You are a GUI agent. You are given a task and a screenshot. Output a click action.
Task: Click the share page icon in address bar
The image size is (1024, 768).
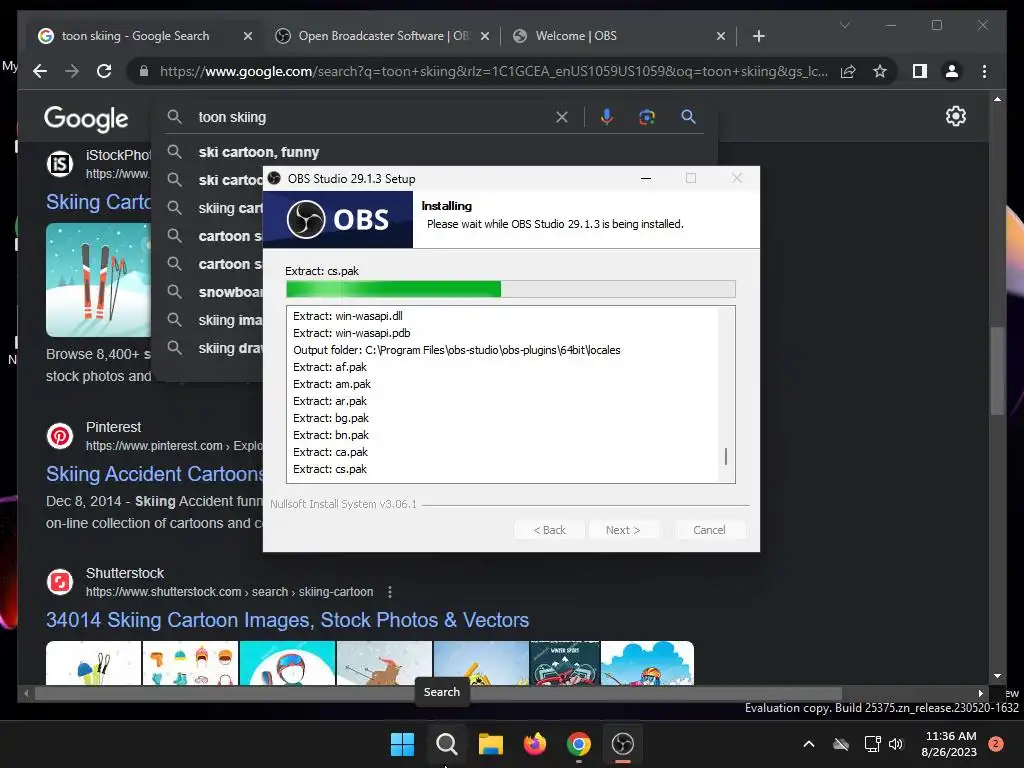(x=848, y=71)
